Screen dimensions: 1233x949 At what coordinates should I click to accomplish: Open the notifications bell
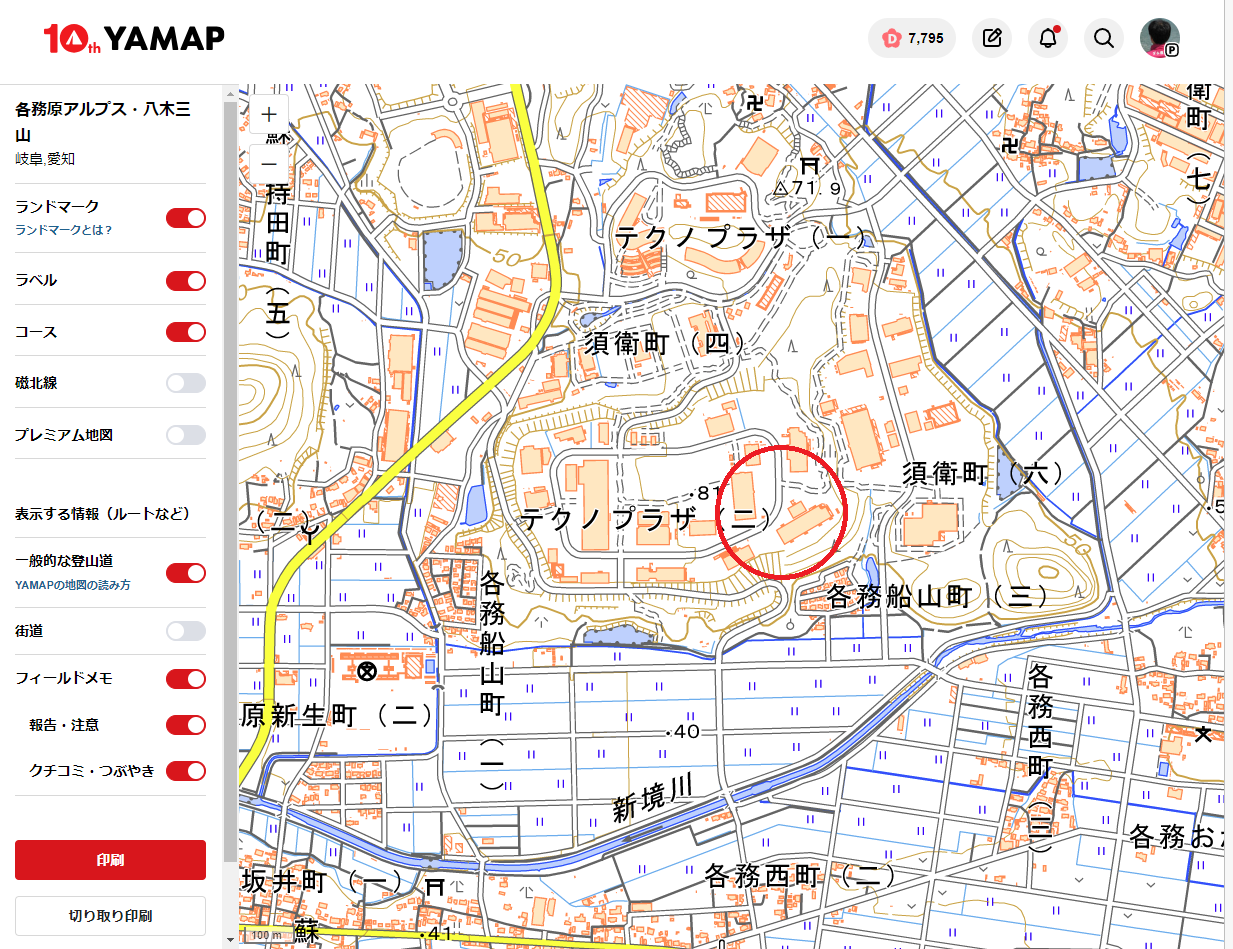coord(1047,38)
